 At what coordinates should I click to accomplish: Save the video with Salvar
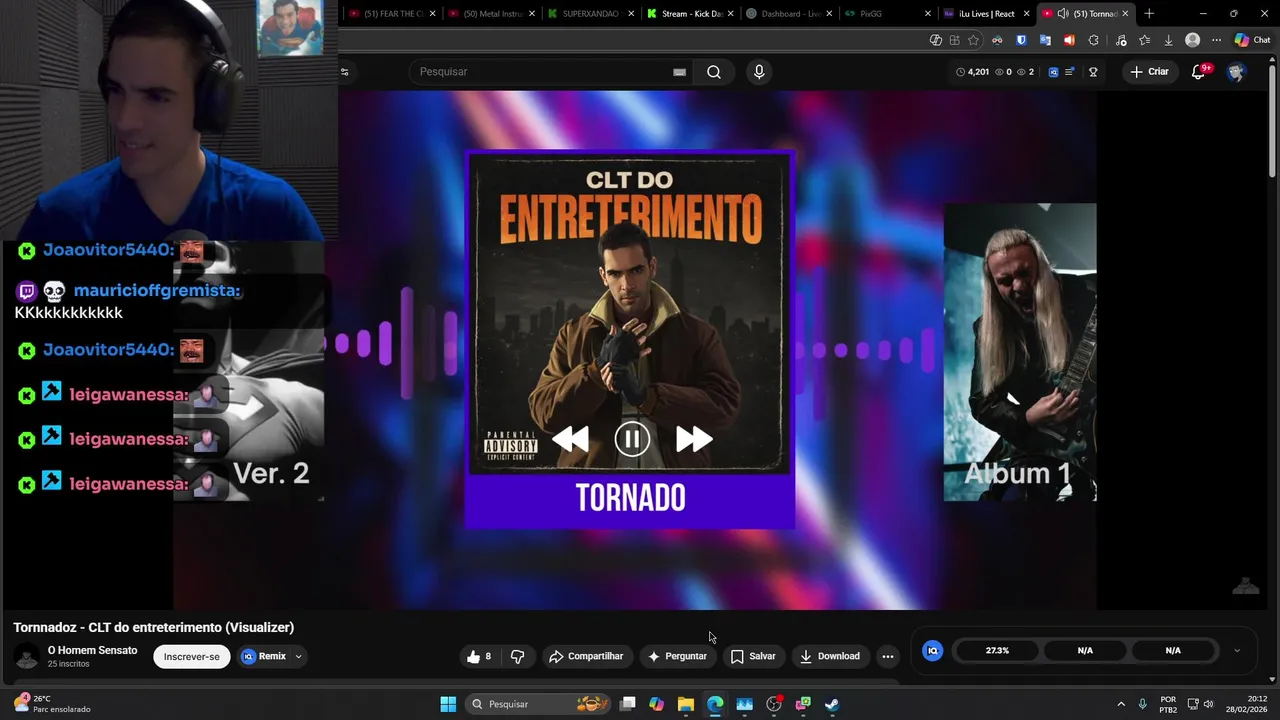pos(753,656)
